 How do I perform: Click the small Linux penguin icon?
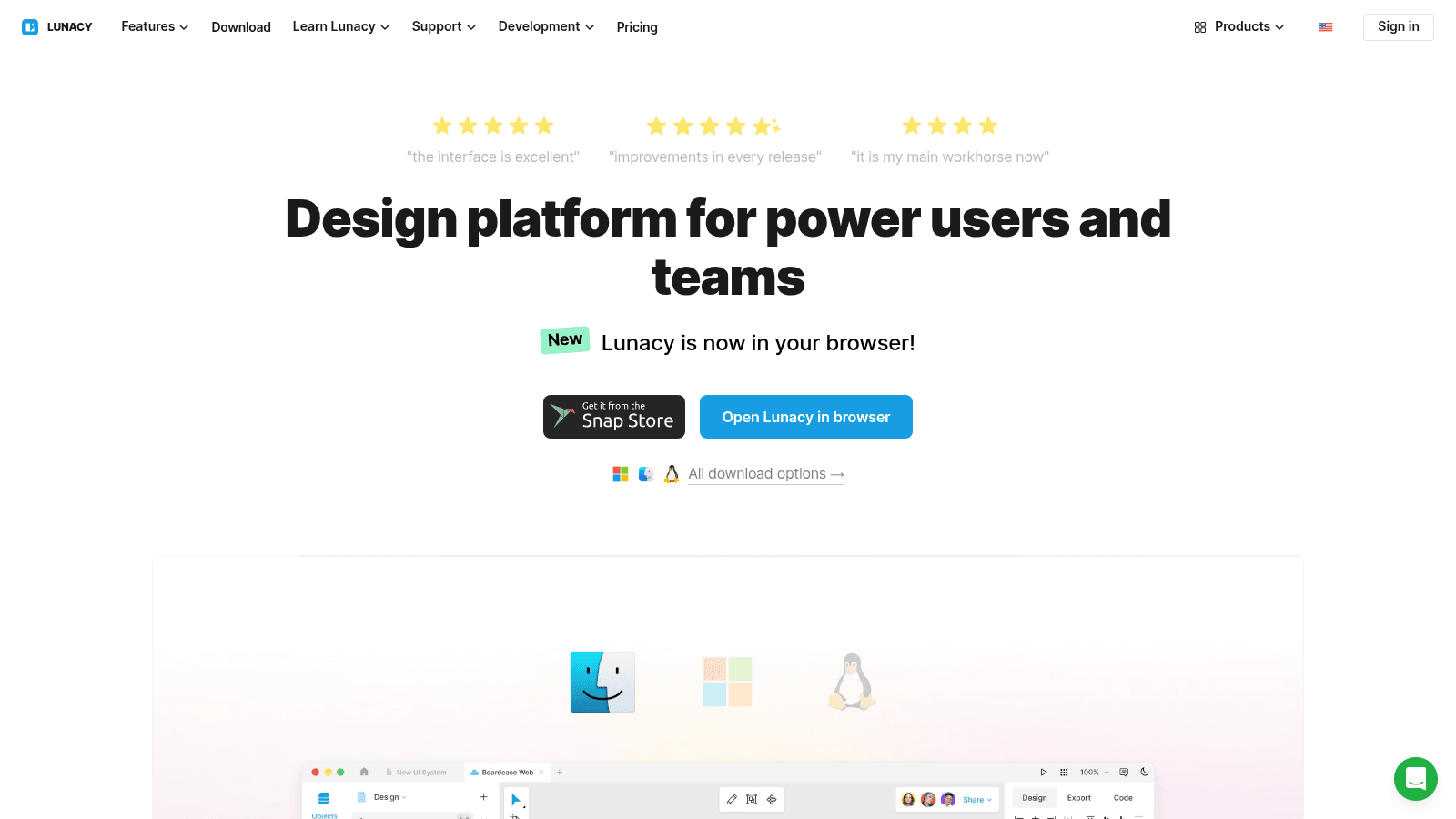[x=672, y=474]
